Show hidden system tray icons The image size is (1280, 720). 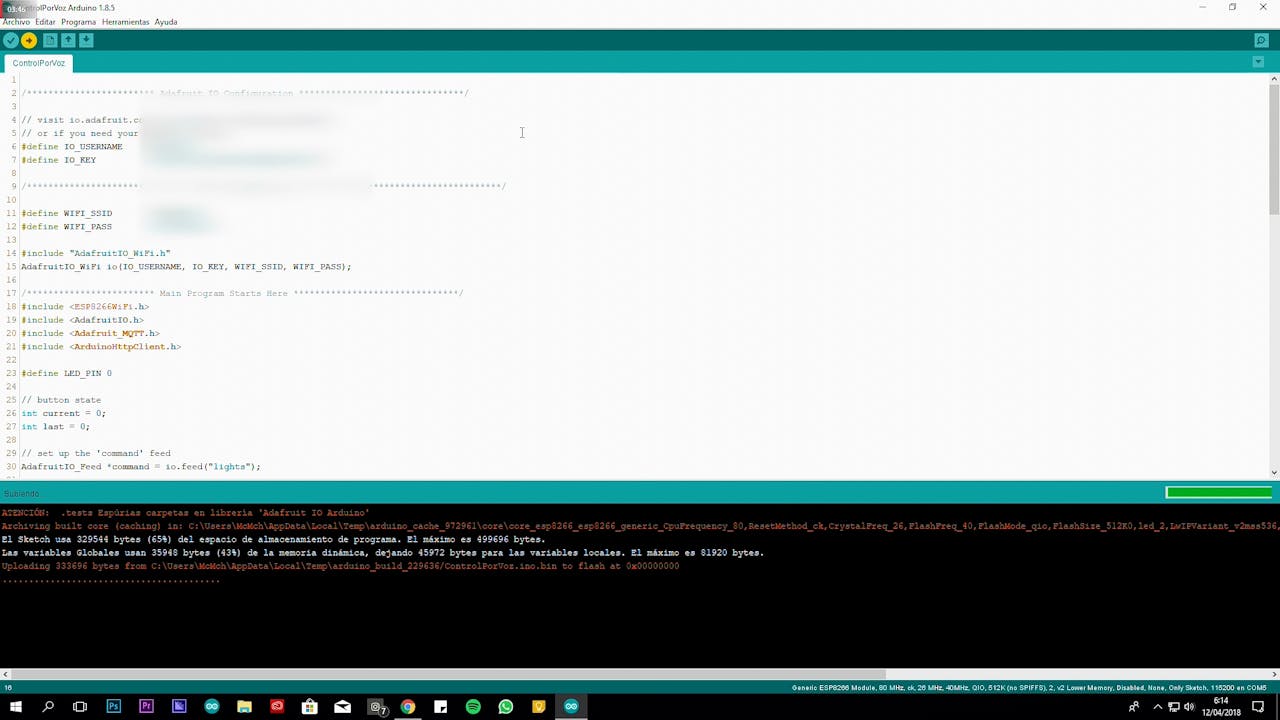point(1158,707)
